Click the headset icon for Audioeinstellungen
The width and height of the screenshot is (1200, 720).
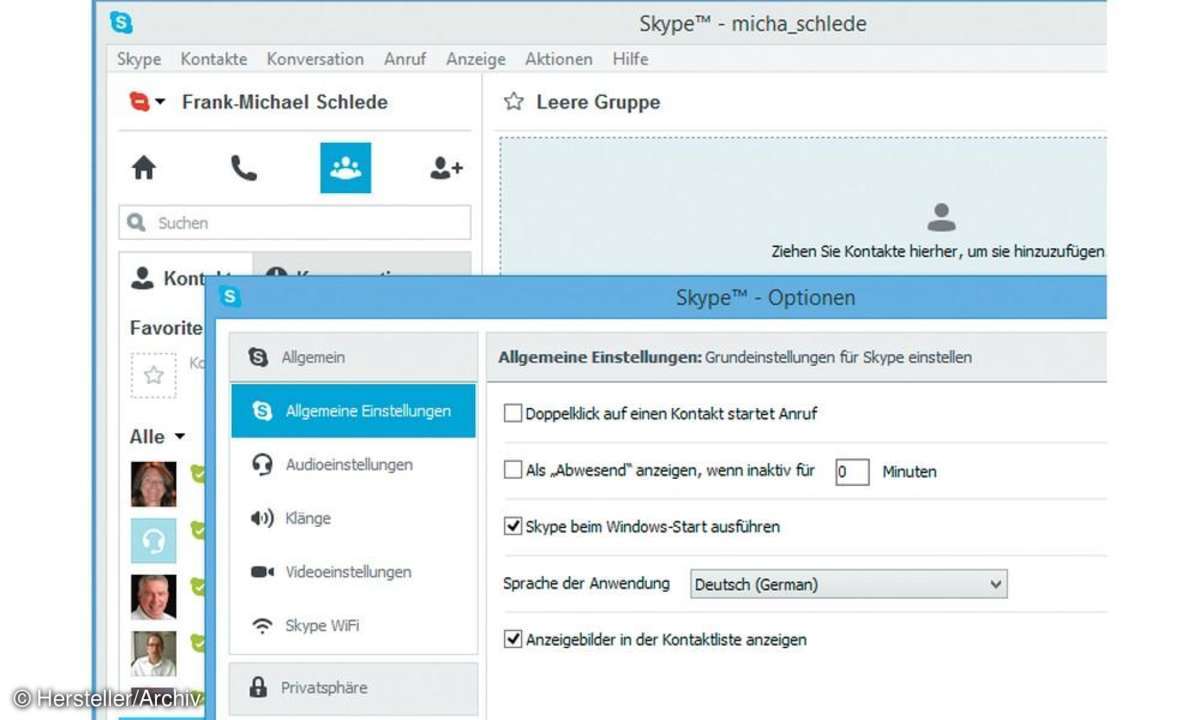pos(263,465)
